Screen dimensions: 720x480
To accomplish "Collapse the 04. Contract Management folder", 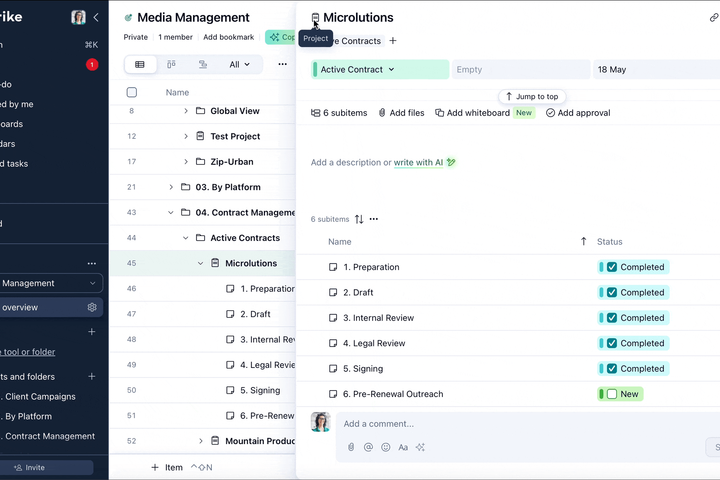I will click(171, 212).
